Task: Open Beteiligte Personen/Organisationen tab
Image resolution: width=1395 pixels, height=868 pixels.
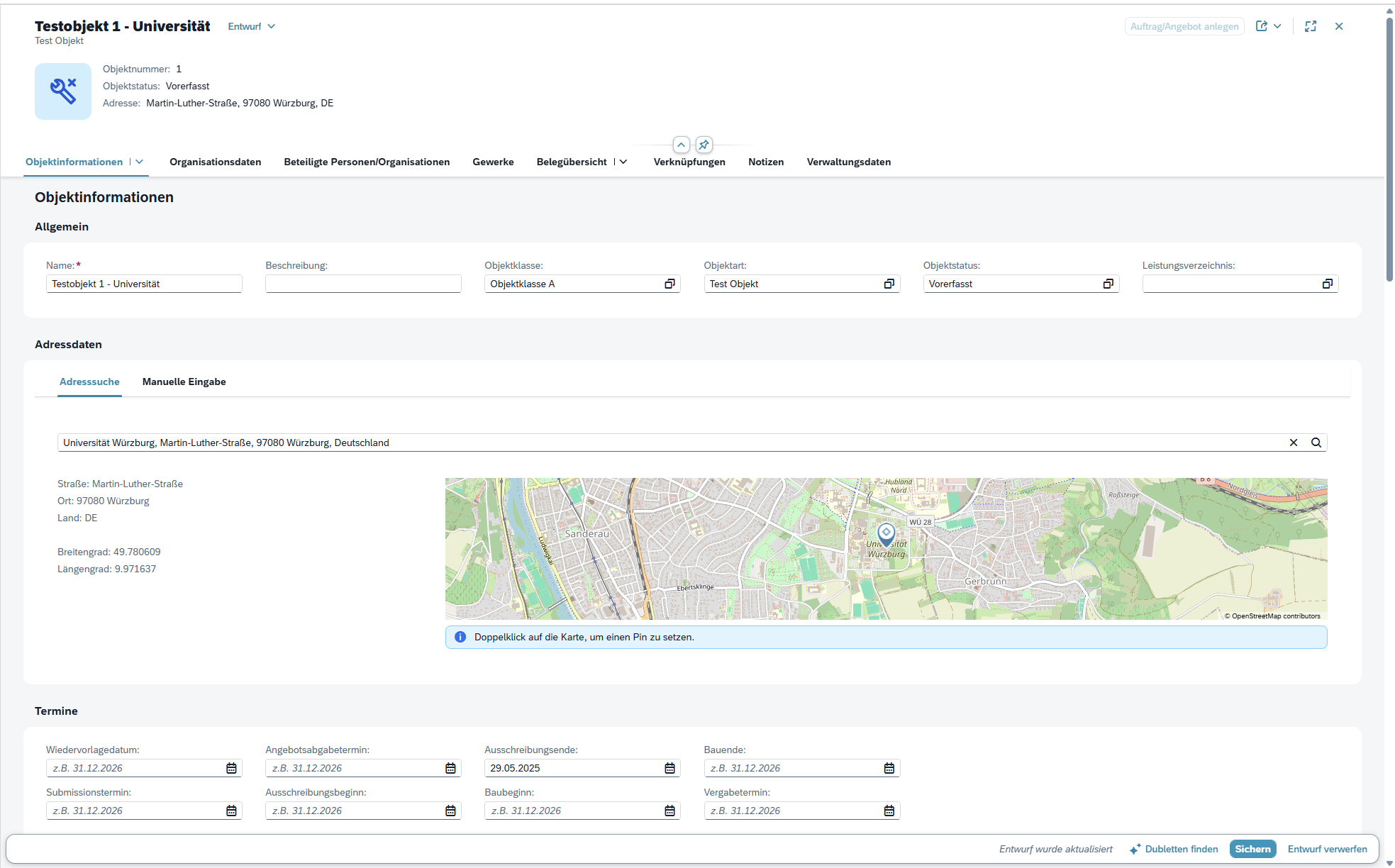Action: pyautogui.click(x=367, y=162)
